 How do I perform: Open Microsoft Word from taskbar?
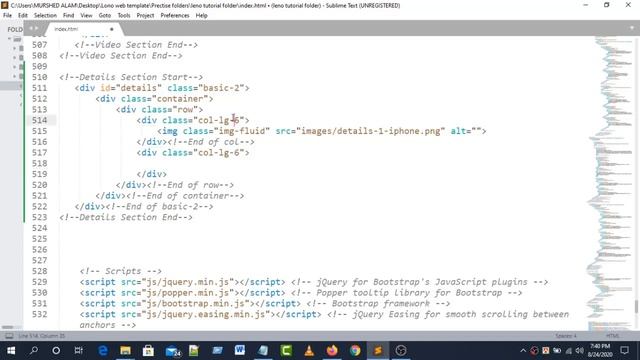(240, 351)
